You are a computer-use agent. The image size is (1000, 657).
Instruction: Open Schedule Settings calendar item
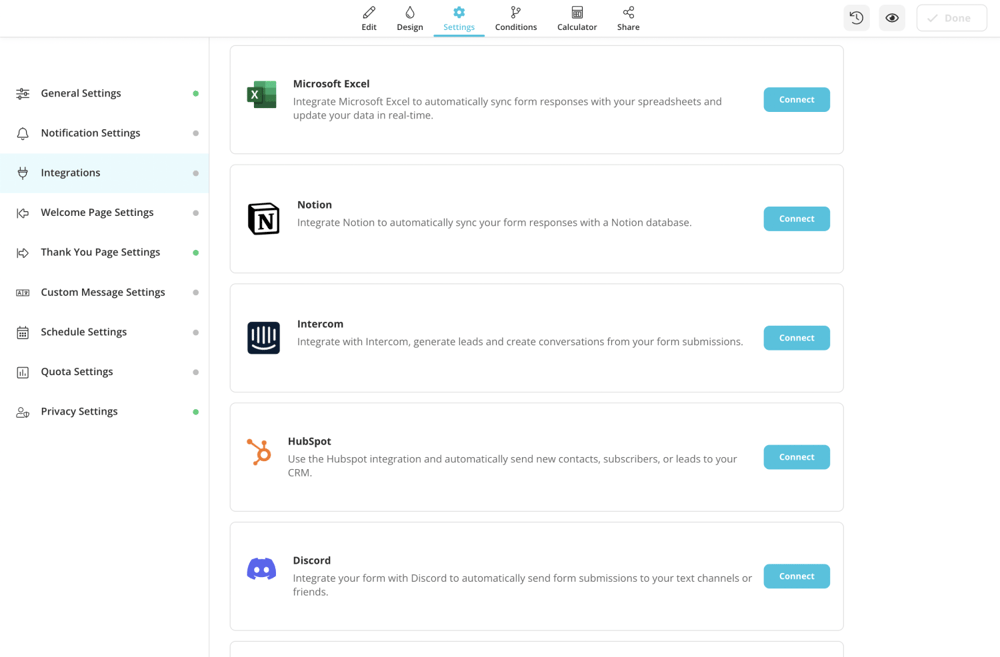point(84,332)
